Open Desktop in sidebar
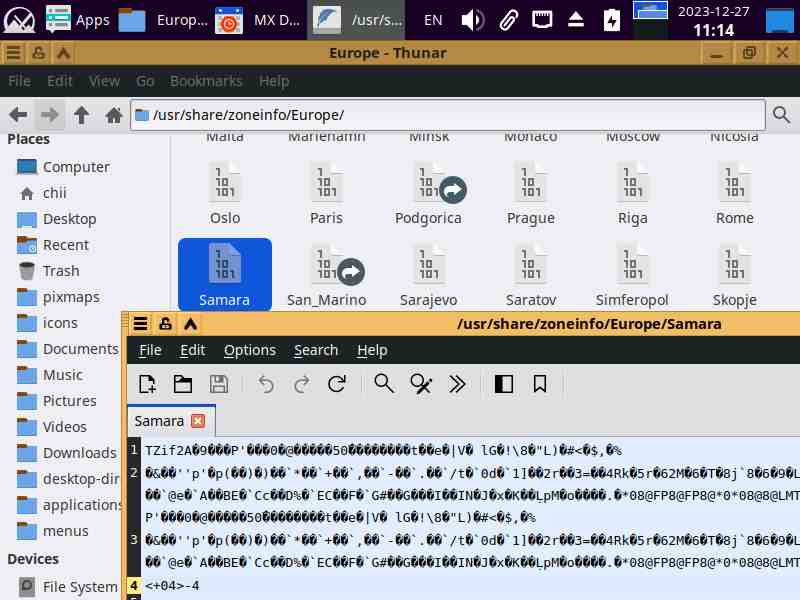The image size is (800, 600). [57, 219]
